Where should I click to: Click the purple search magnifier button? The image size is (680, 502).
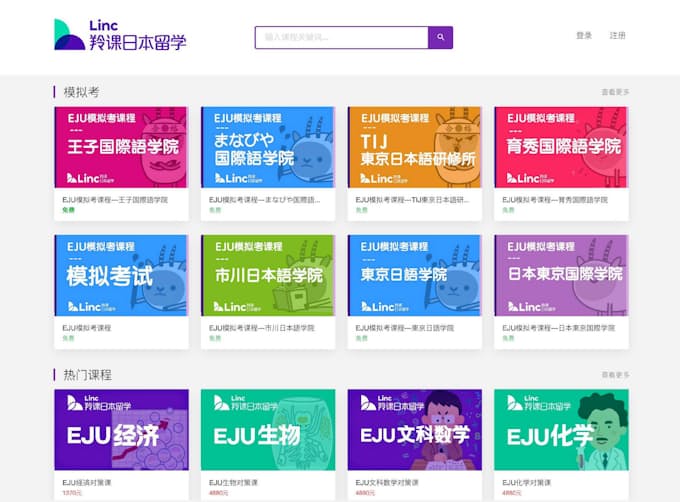[x=440, y=38]
